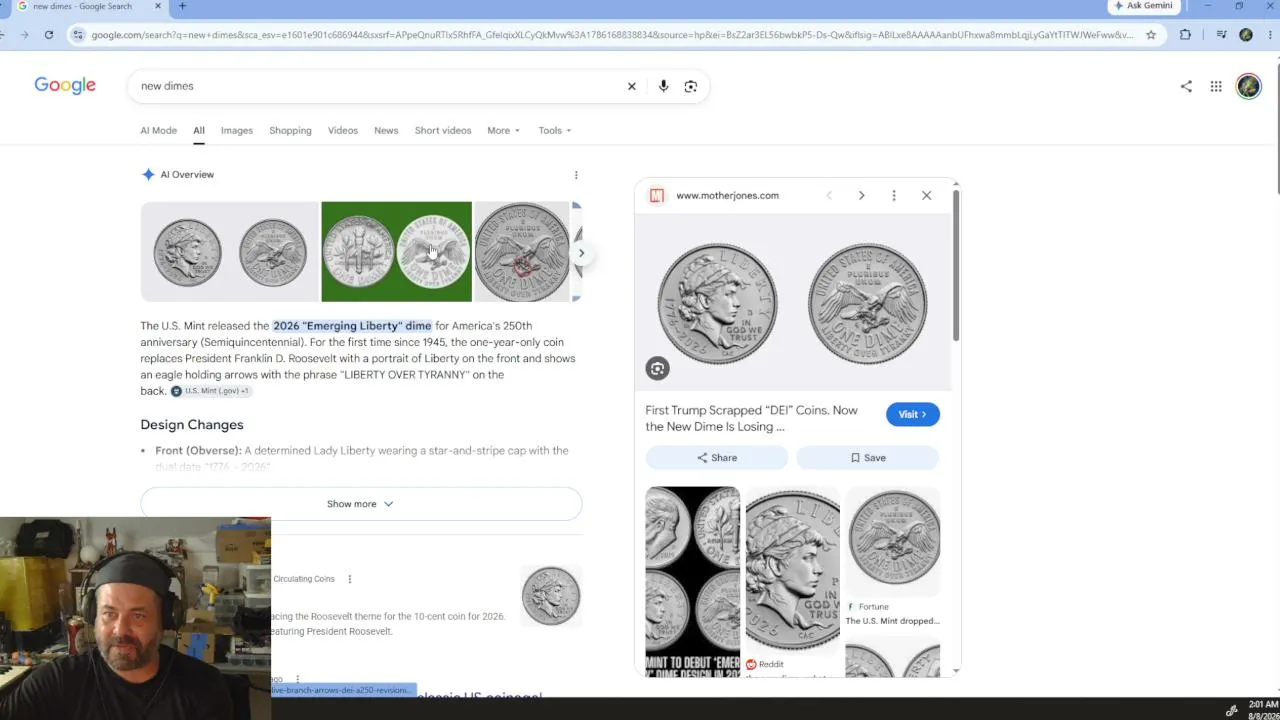Click the Ask Gemini button
Viewport: 1280px width, 720px height.
(1143, 6)
